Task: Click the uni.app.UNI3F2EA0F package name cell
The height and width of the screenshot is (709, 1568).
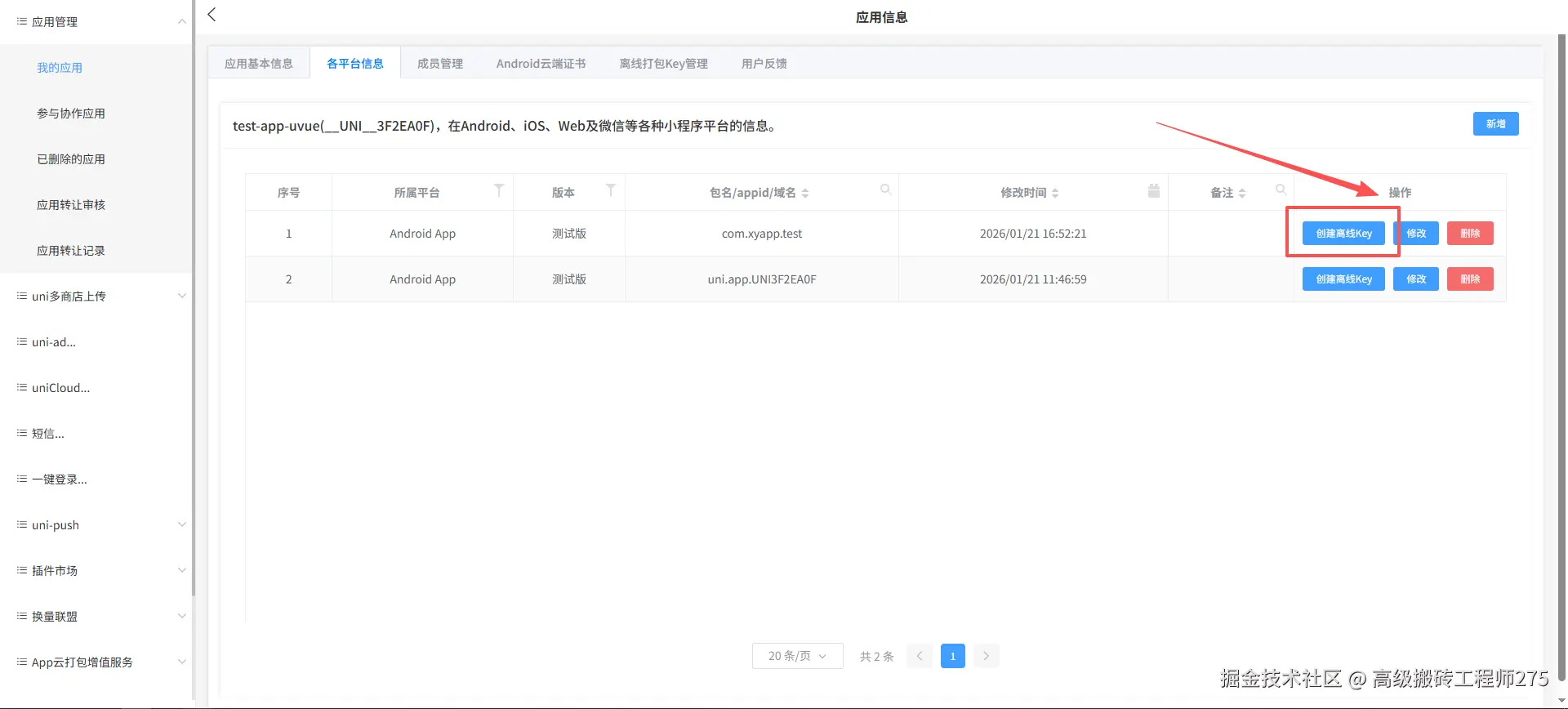Action: coord(762,279)
